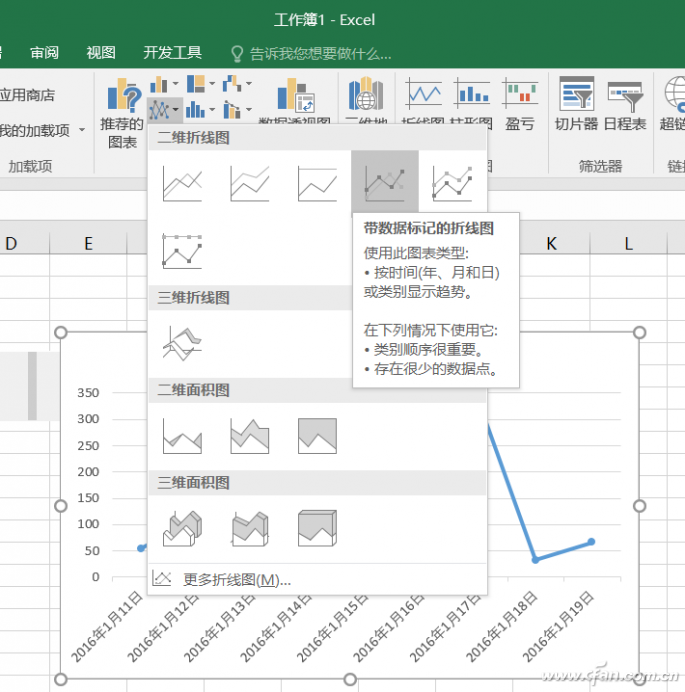
Task: Open 更多折线图 (more line charts) dialog
Action: (236, 579)
